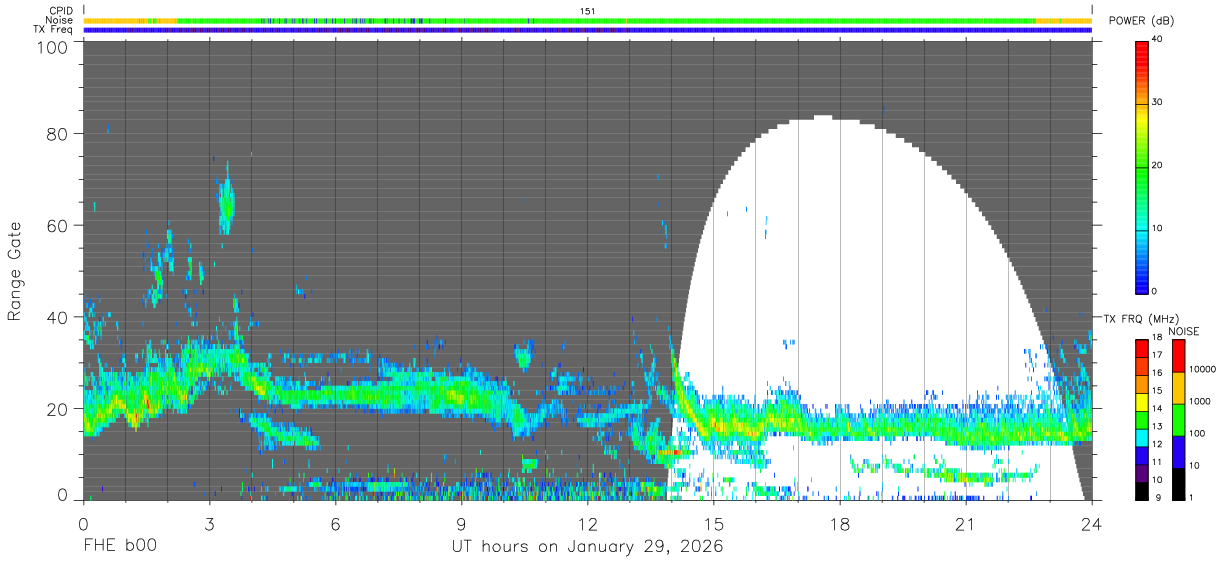Select the red block of the noise legend
Screen dimensions: 1228x567
point(1177,356)
